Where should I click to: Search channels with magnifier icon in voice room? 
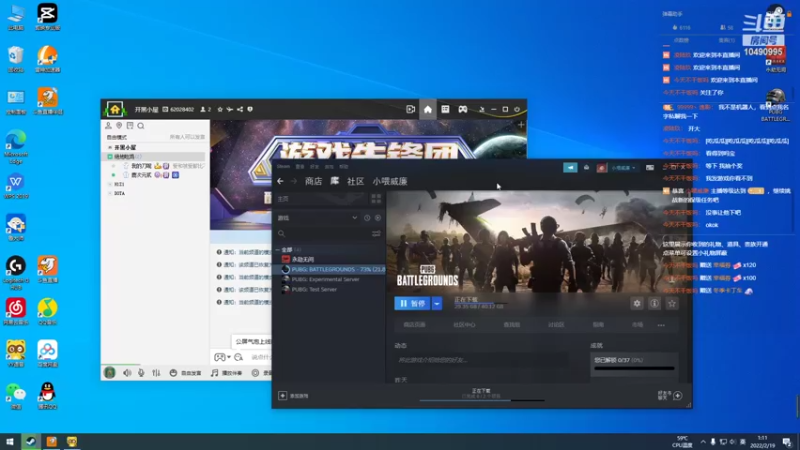141,126
